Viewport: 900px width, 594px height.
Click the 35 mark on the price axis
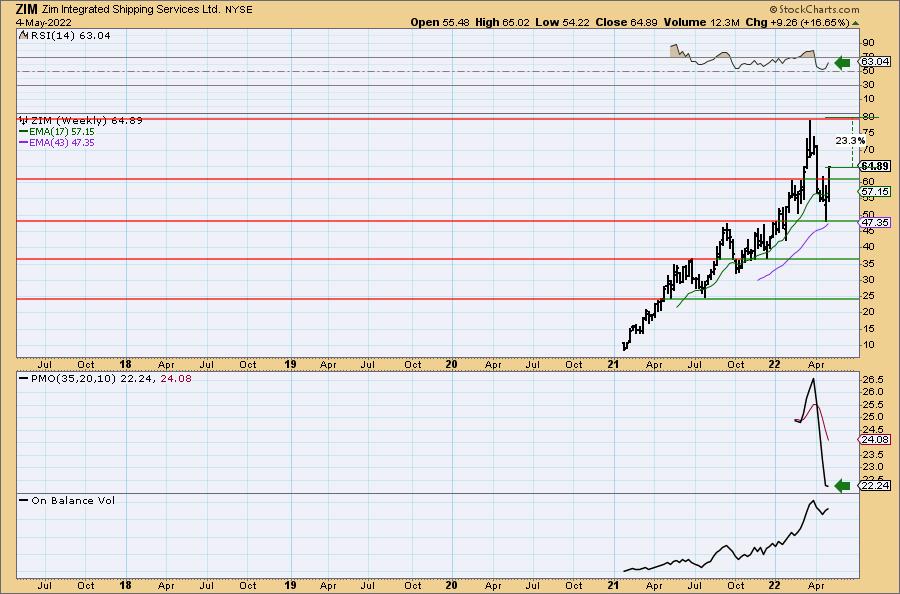[x=868, y=263]
